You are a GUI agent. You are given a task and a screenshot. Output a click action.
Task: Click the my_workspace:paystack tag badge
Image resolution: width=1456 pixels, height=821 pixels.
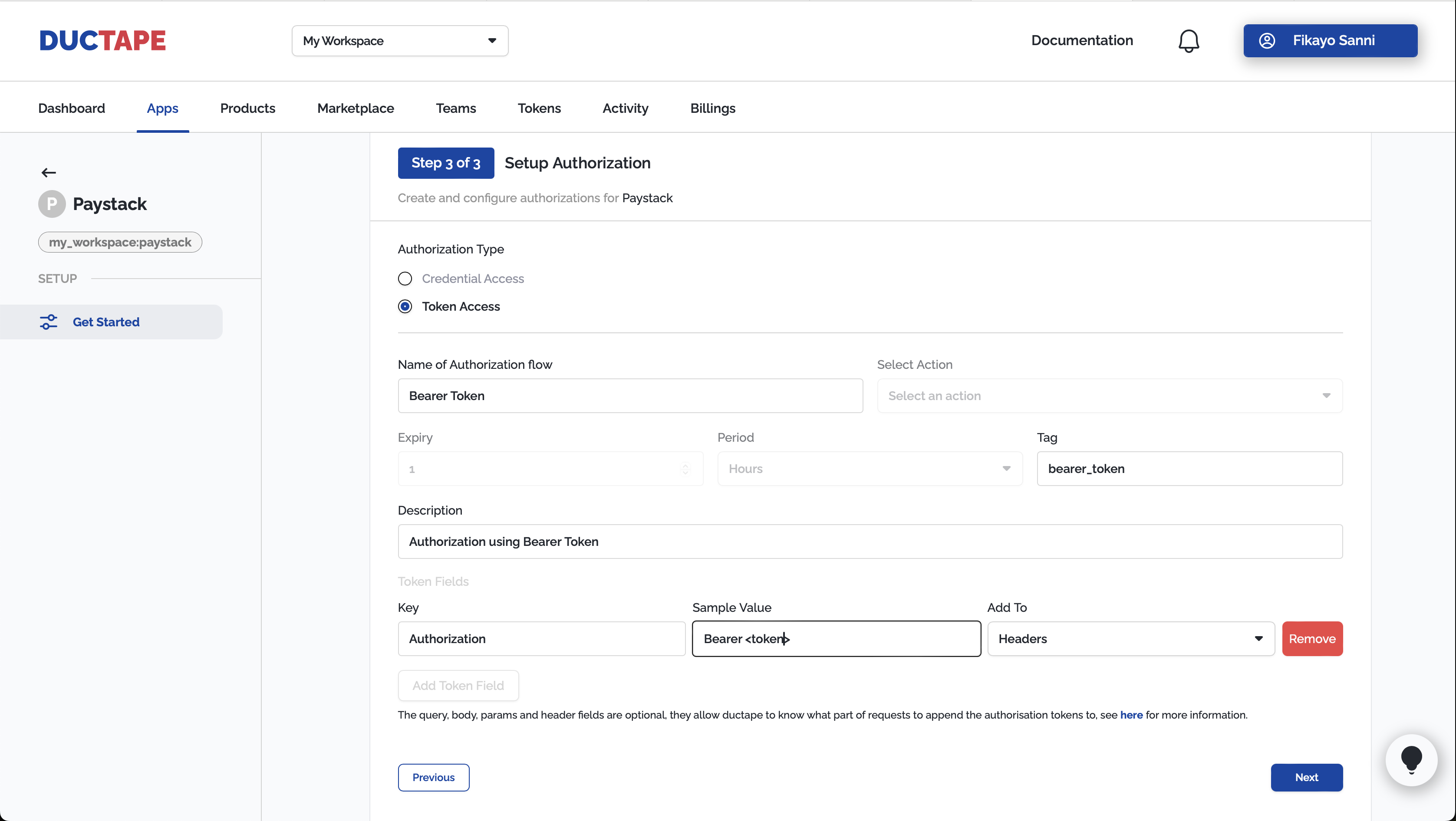pyautogui.click(x=120, y=242)
